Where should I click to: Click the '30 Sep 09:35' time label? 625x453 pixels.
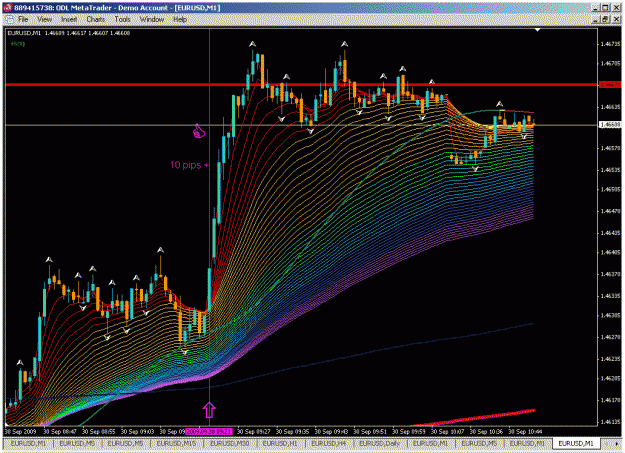tap(292, 431)
